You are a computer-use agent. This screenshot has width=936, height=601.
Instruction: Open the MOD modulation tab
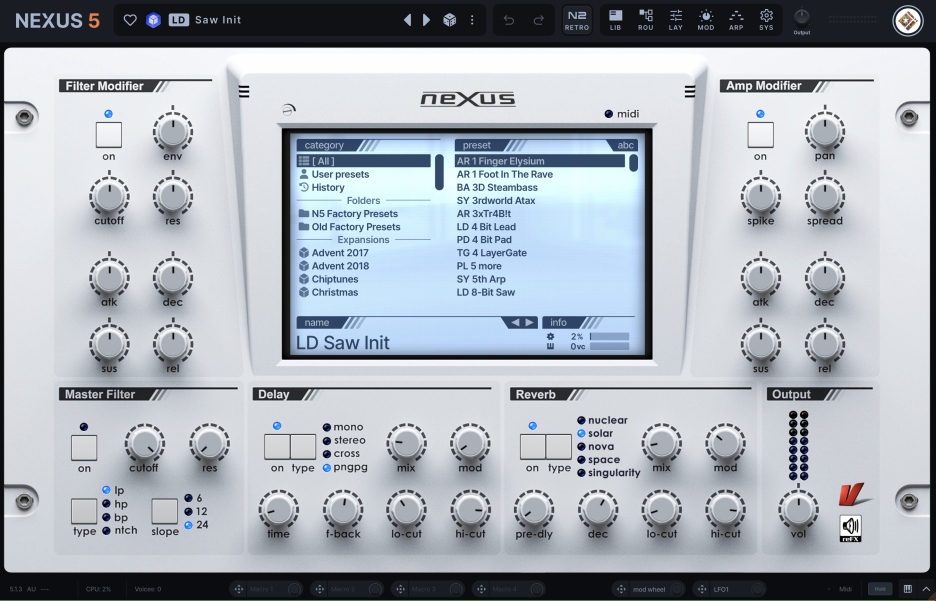[706, 20]
